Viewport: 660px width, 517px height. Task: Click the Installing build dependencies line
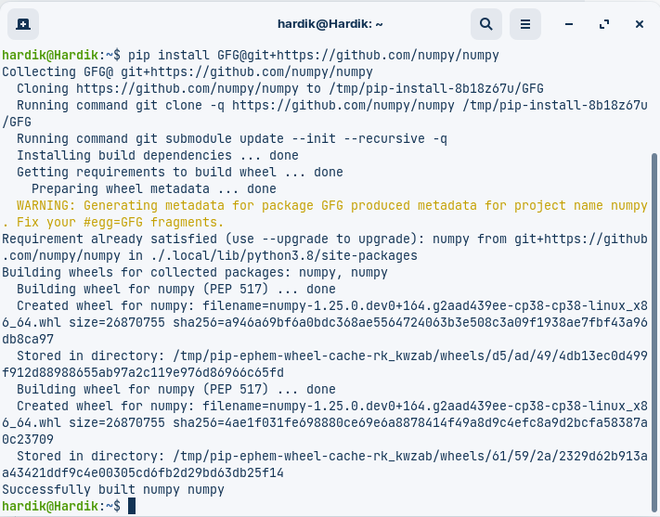(157, 155)
